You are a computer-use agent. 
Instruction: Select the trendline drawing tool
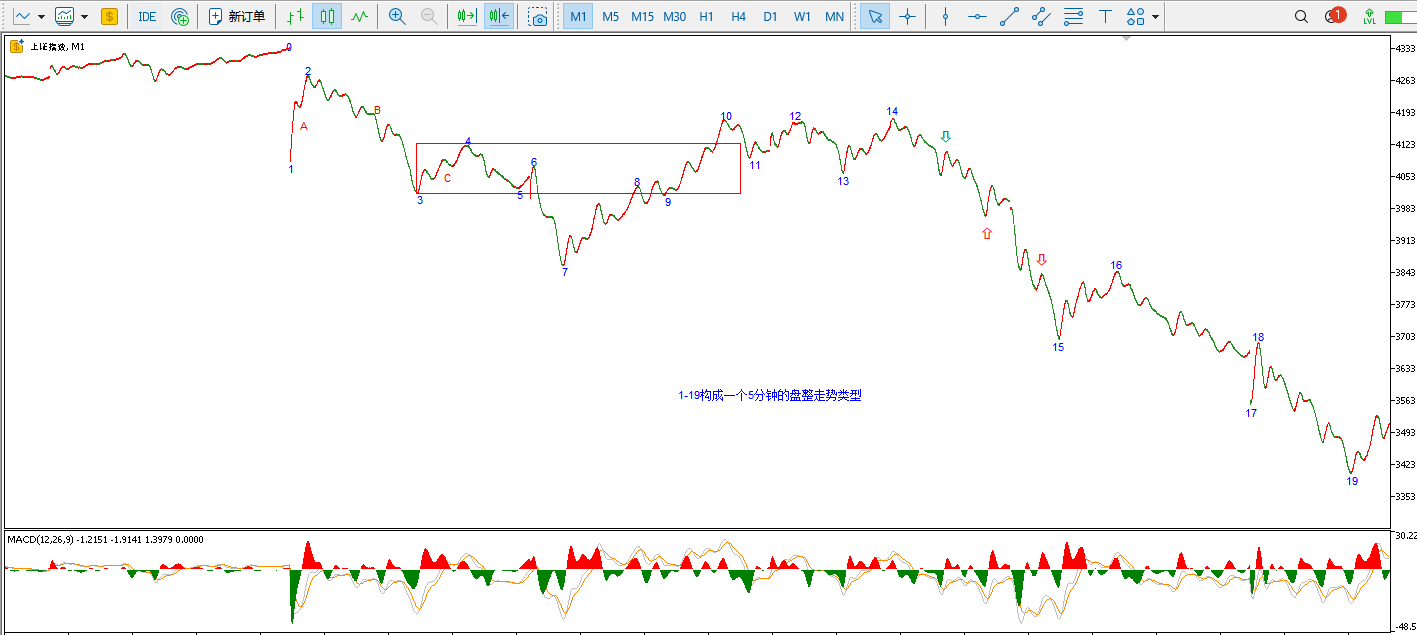pos(1009,16)
